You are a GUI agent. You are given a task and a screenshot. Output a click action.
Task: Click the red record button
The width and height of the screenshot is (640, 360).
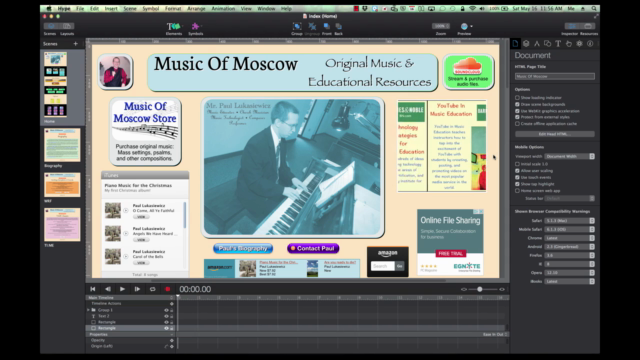point(167,289)
